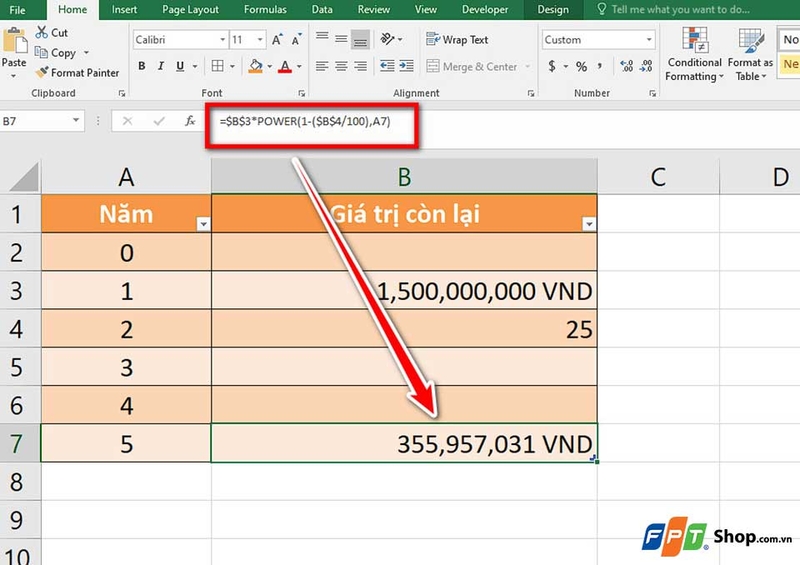The width and height of the screenshot is (800, 565).
Task: Switch to the Developer tab
Action: tap(485, 10)
